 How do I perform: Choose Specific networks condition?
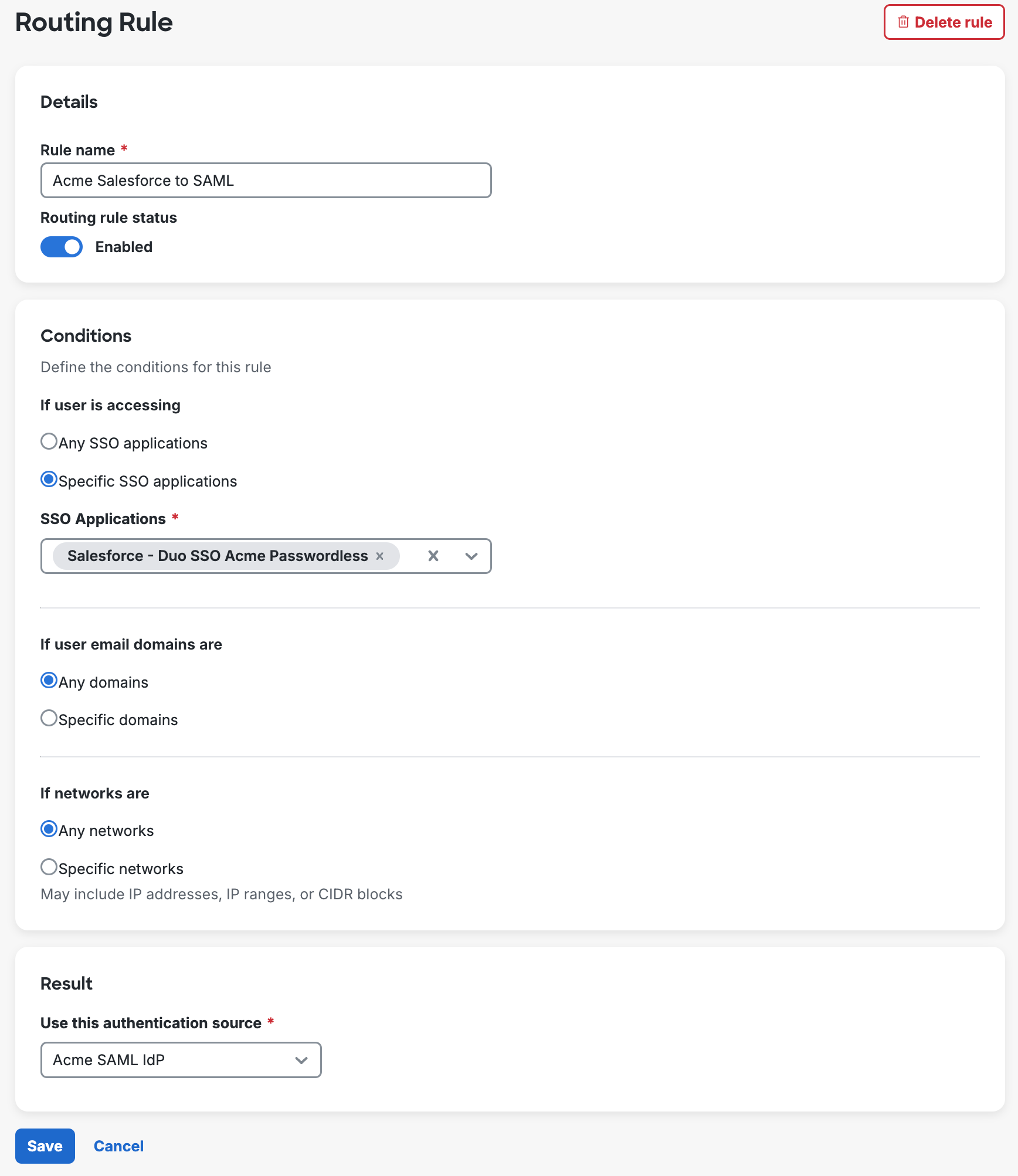pyautogui.click(x=49, y=866)
